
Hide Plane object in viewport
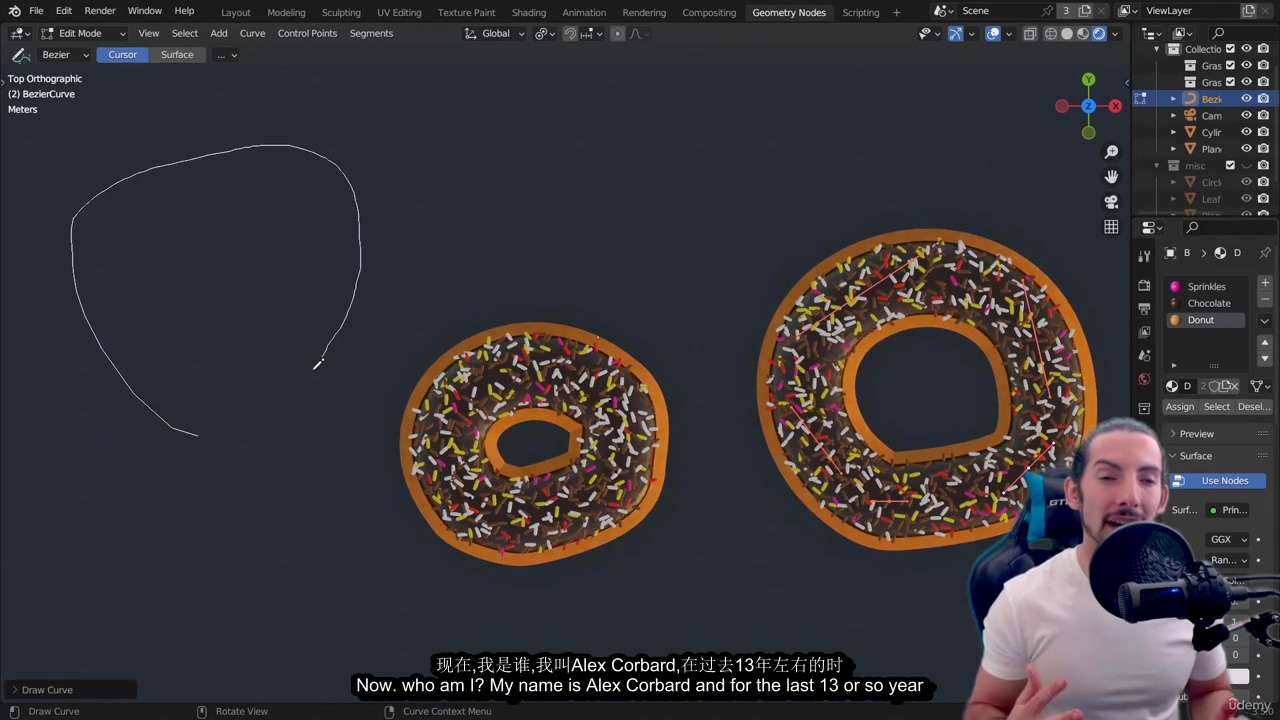[1246, 148]
